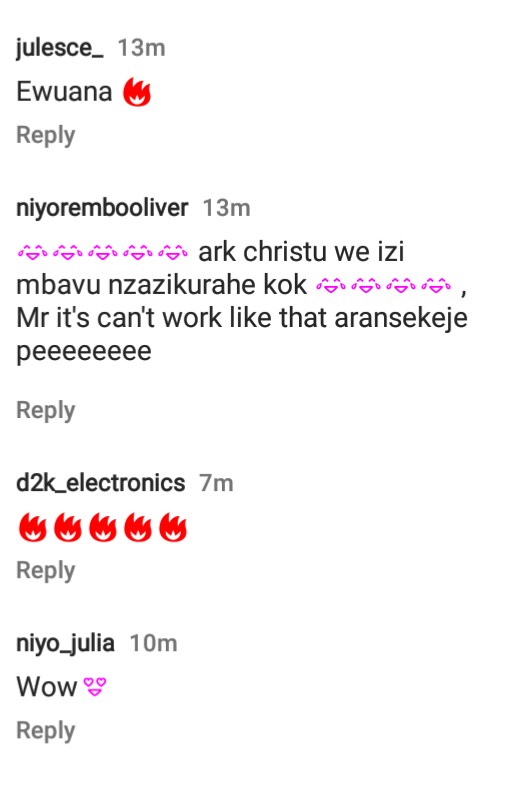Click the 13m timestamp next to julesce_
The height and width of the screenshot is (787, 520).
pos(141,48)
